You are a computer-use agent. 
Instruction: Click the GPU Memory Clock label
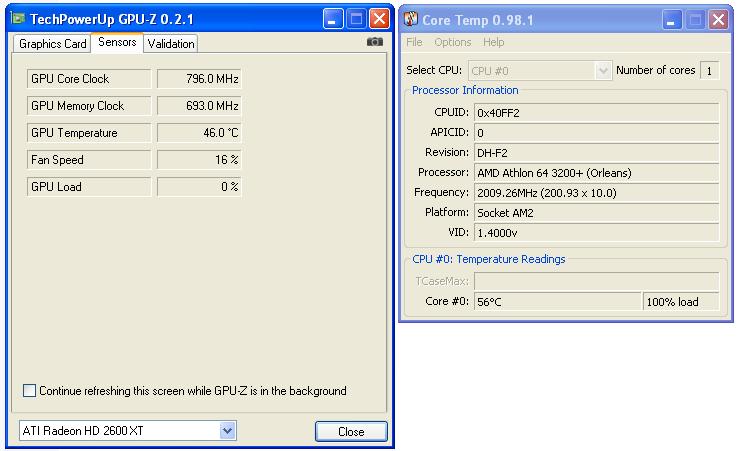pos(89,106)
